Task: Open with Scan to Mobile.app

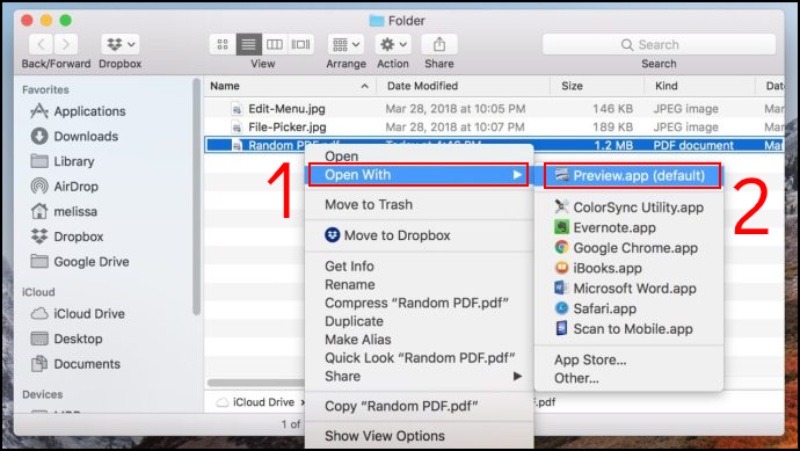Action: [629, 329]
